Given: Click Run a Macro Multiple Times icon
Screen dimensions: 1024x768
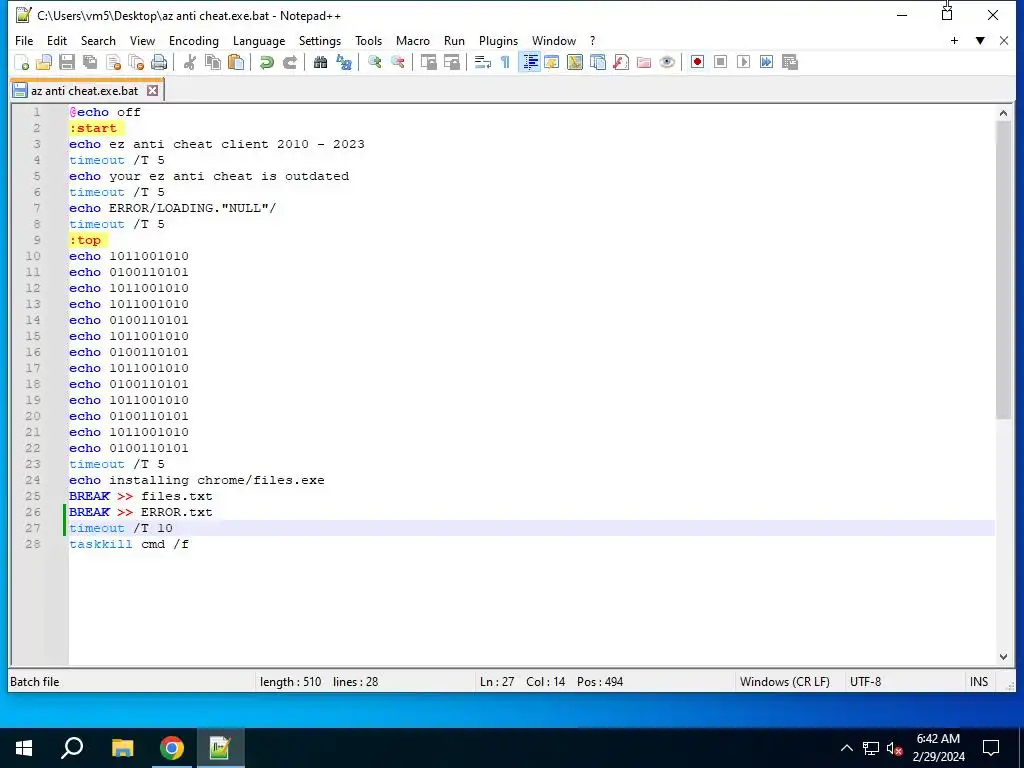Looking at the screenshot, I should coord(767,62).
